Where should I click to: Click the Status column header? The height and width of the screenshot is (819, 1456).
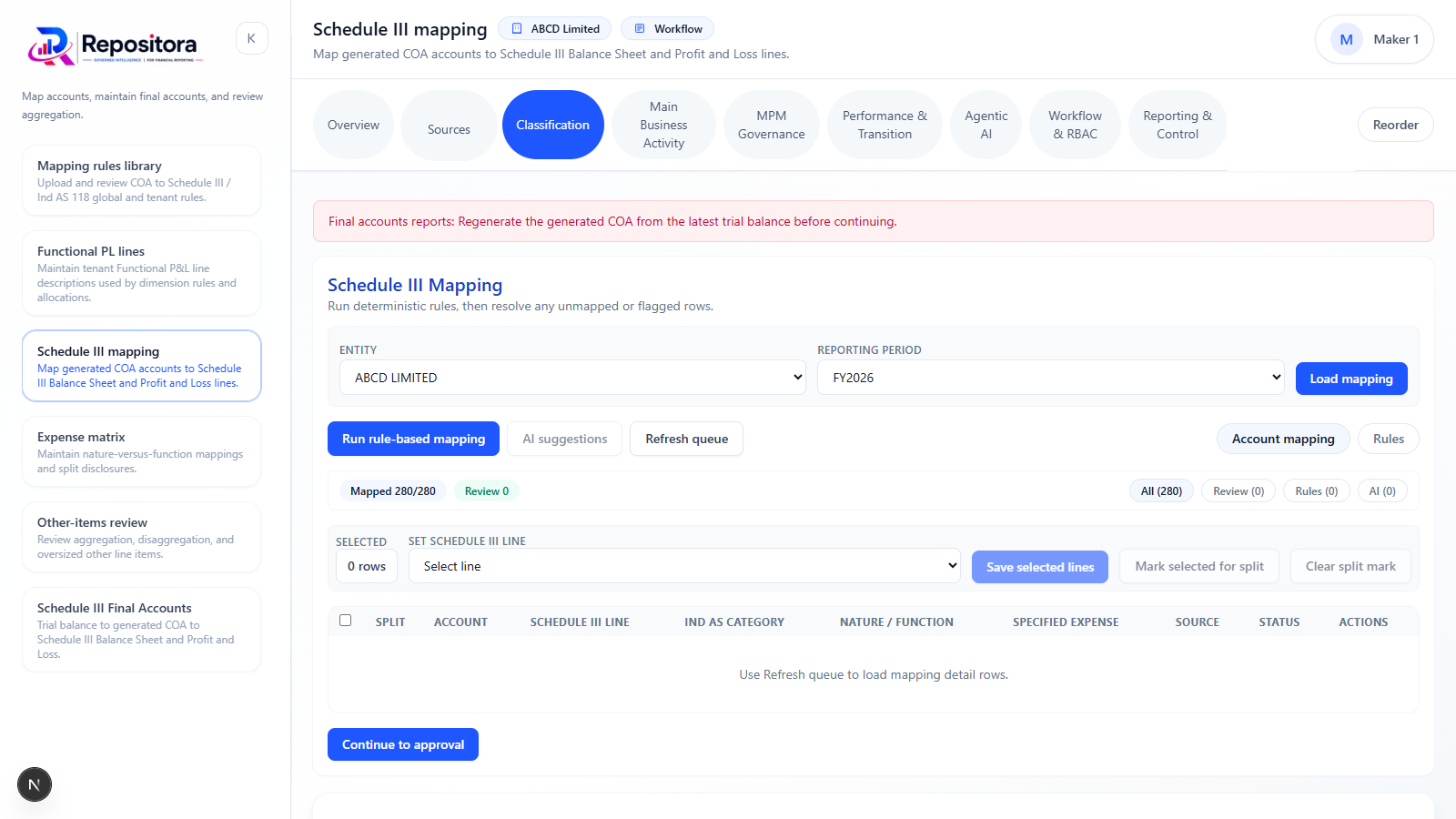1279,622
